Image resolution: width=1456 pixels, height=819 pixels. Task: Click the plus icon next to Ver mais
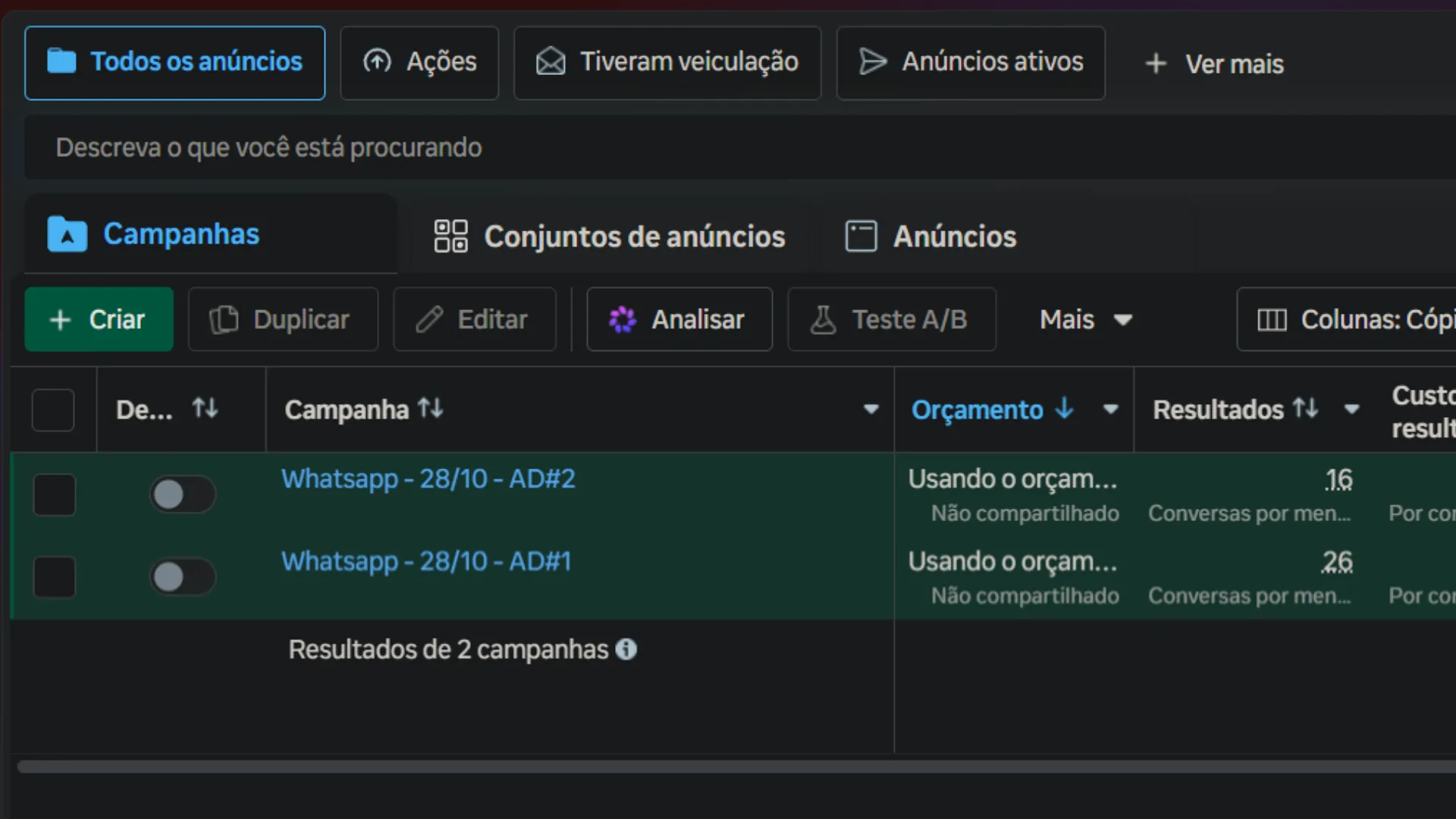click(x=1156, y=64)
